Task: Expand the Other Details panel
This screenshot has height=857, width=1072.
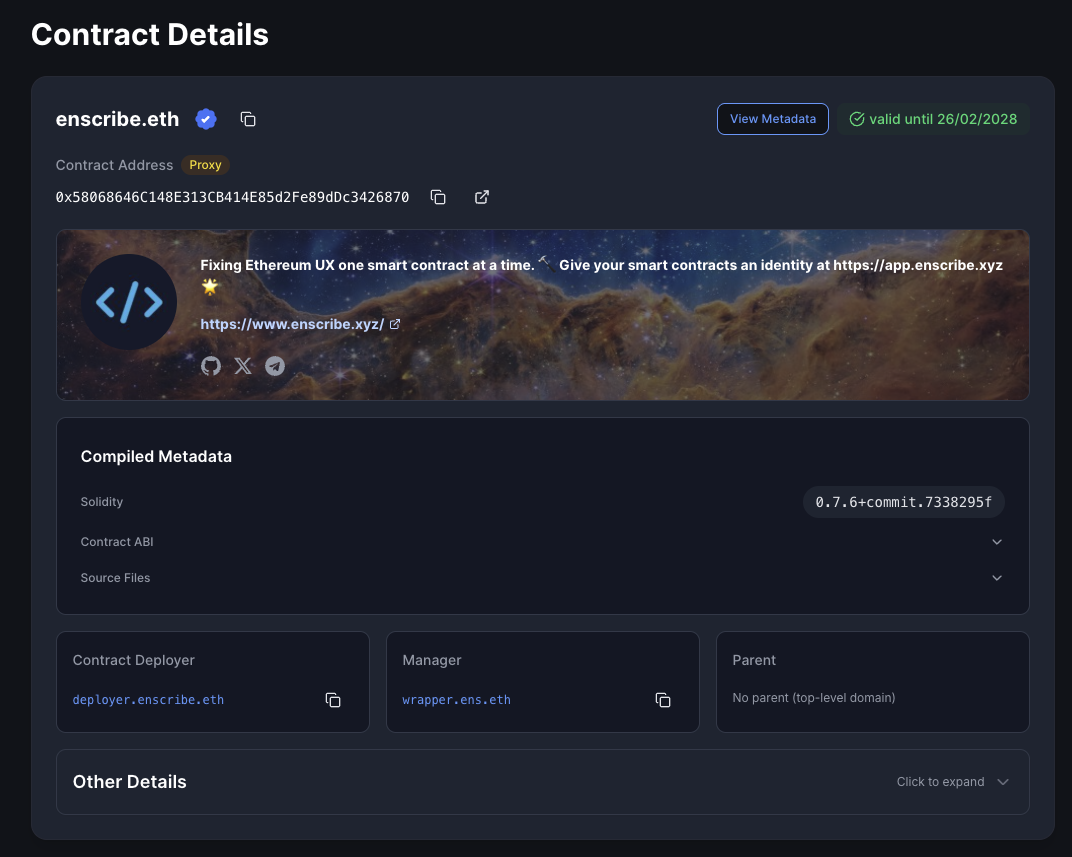Action: pos(1003,782)
